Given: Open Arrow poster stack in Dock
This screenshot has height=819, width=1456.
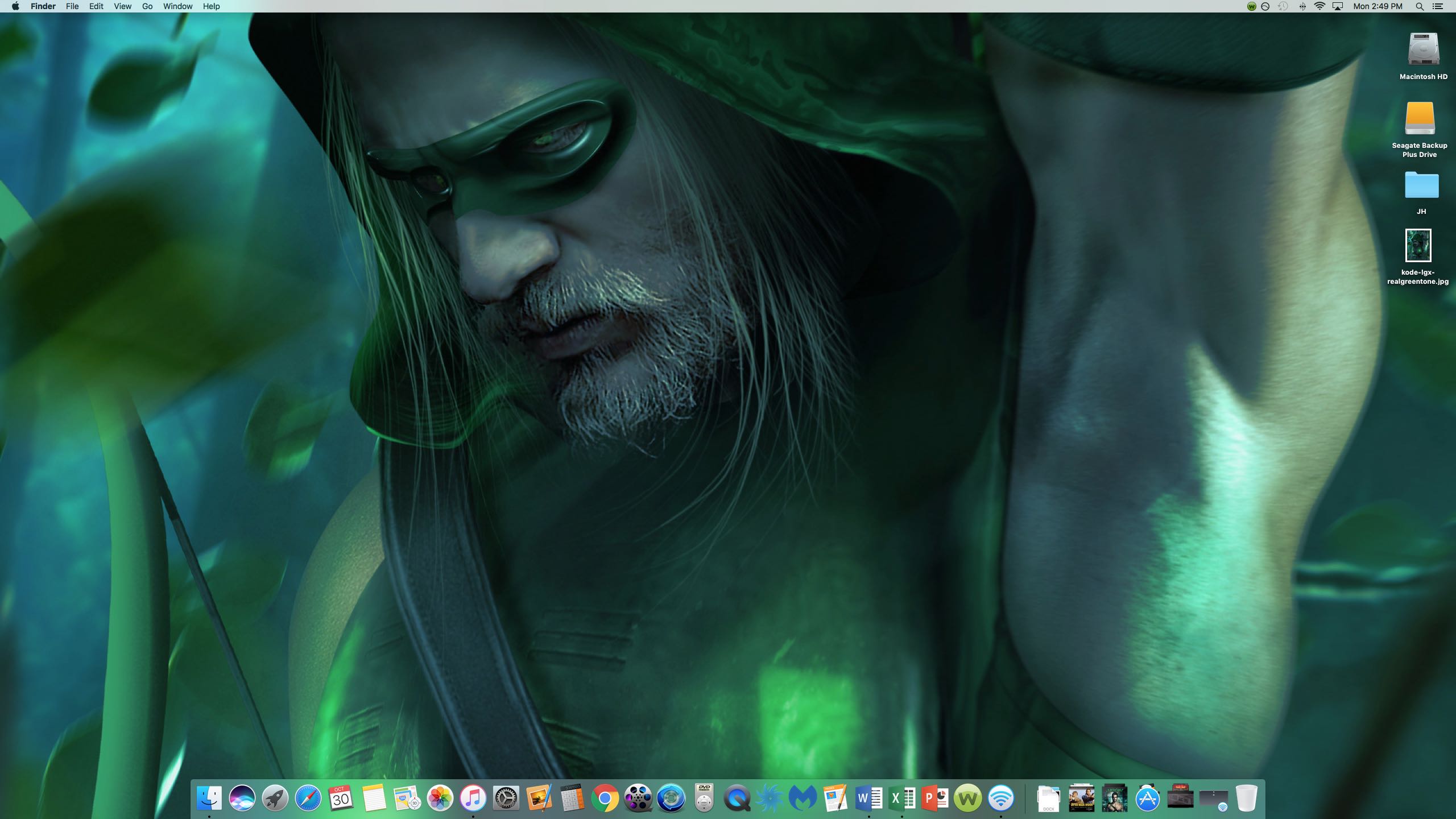Looking at the screenshot, I should click(x=1114, y=798).
